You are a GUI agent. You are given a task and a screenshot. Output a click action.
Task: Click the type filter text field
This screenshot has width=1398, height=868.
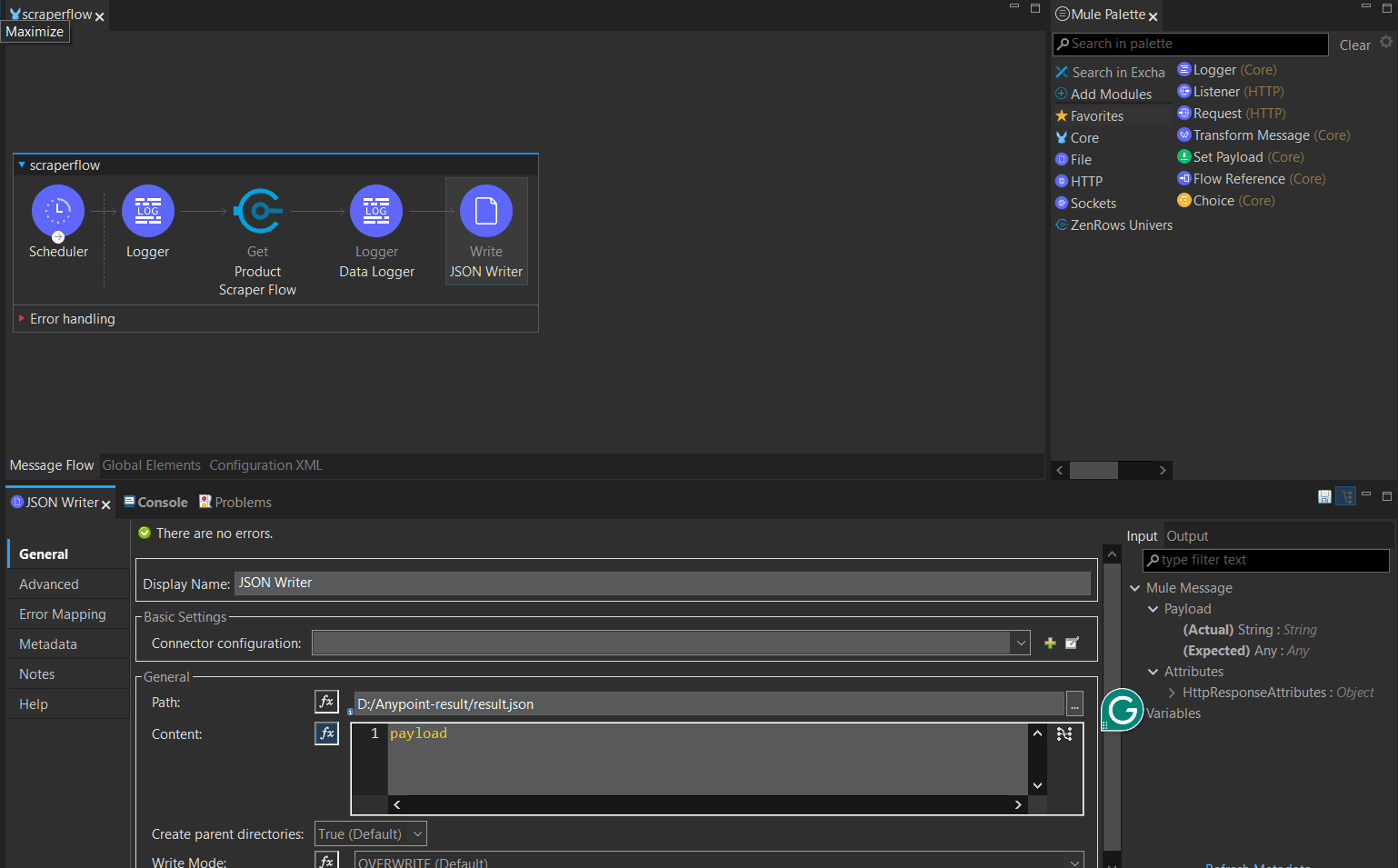click(1265, 560)
